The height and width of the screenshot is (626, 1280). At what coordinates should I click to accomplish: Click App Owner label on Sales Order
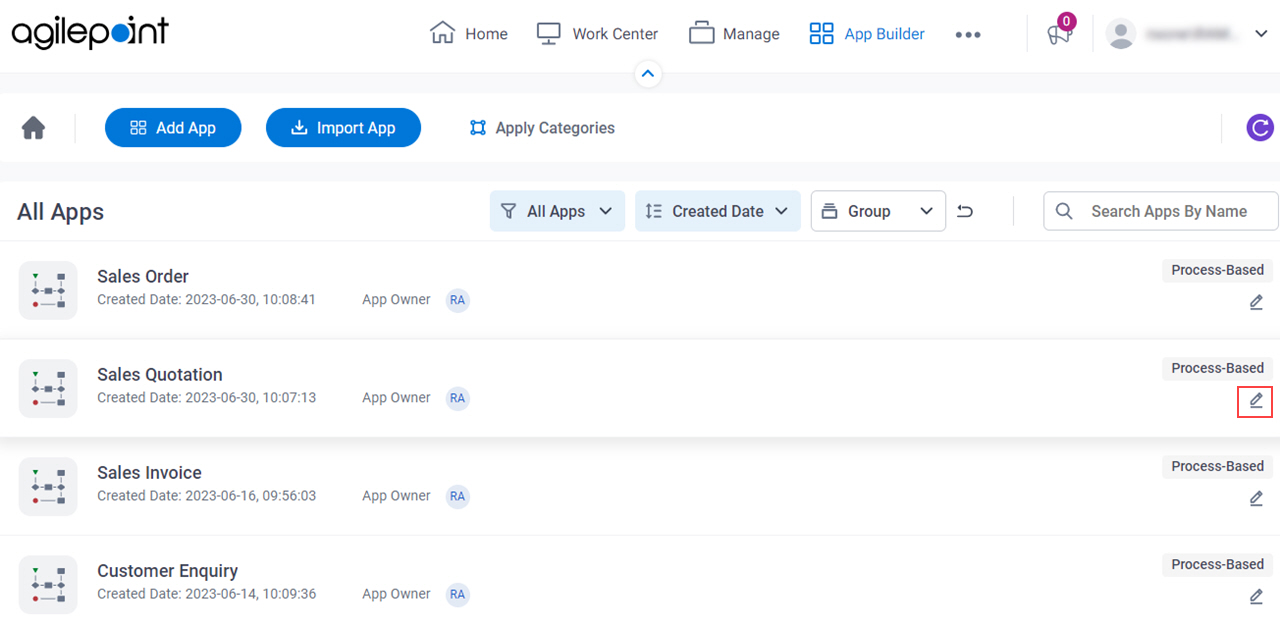[396, 299]
